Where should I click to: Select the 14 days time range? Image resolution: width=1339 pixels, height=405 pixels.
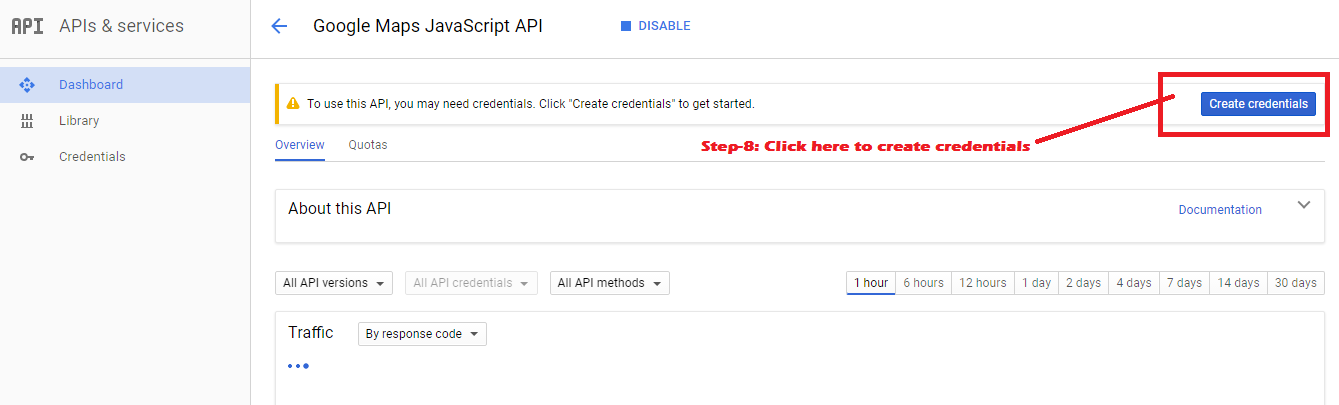(1238, 283)
